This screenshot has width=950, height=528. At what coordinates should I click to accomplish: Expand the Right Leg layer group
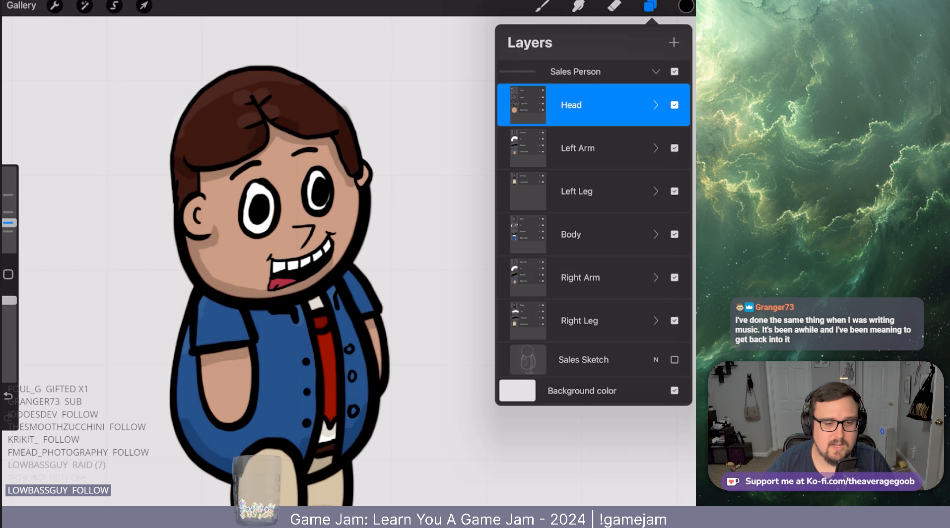[656, 321]
